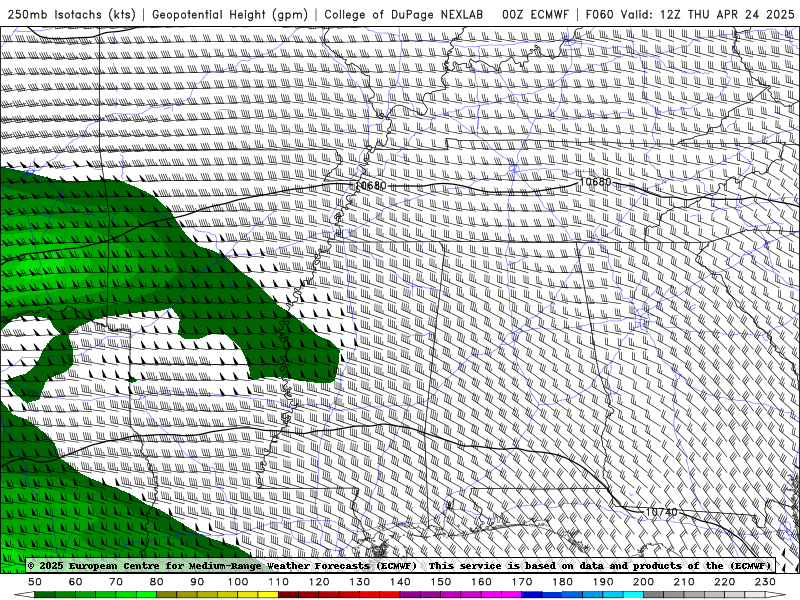Click the 70 value on the color scale
Screen dimensions: 800x600
116,582
